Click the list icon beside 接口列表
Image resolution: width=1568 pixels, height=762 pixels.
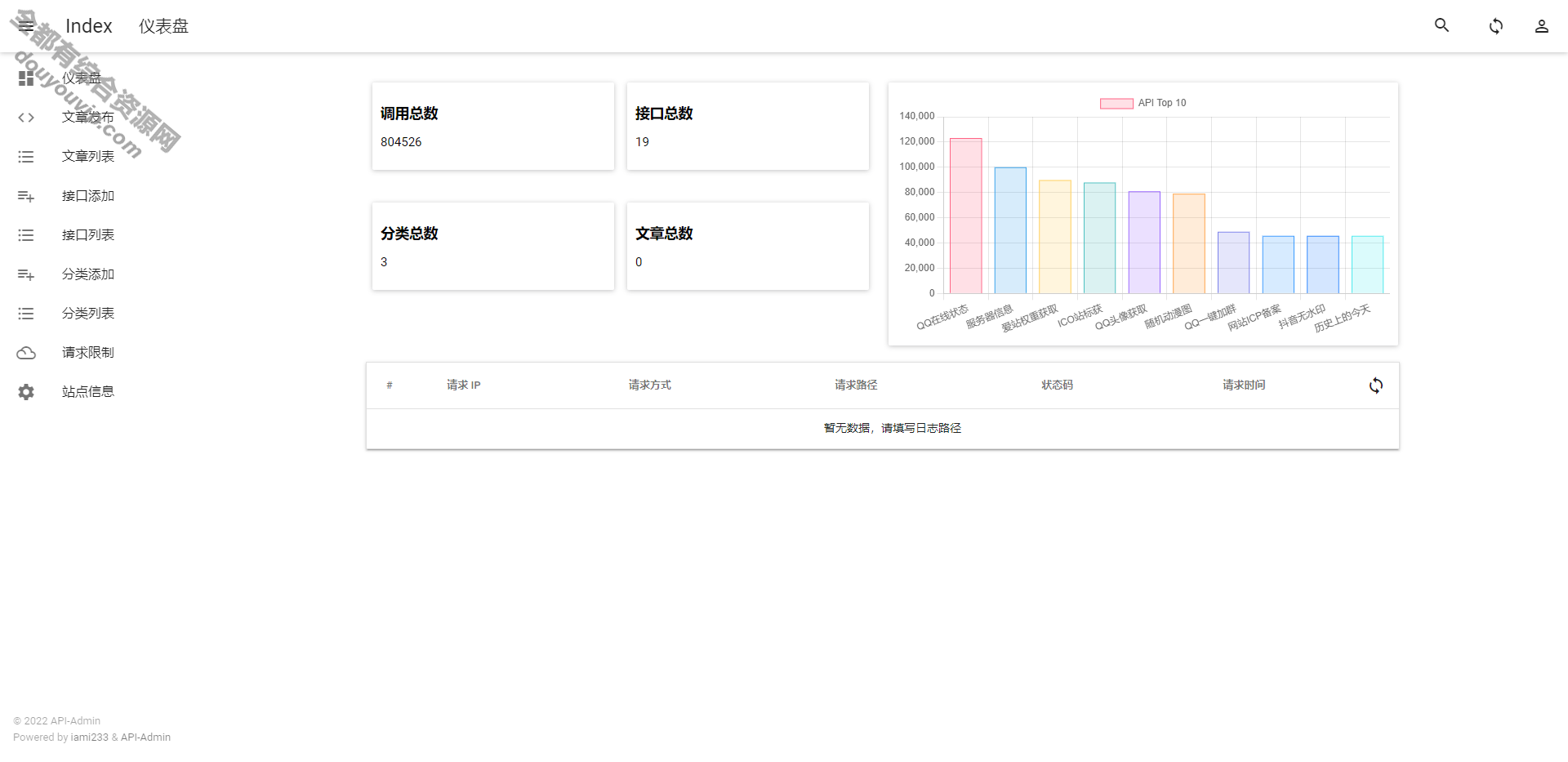pyautogui.click(x=26, y=235)
